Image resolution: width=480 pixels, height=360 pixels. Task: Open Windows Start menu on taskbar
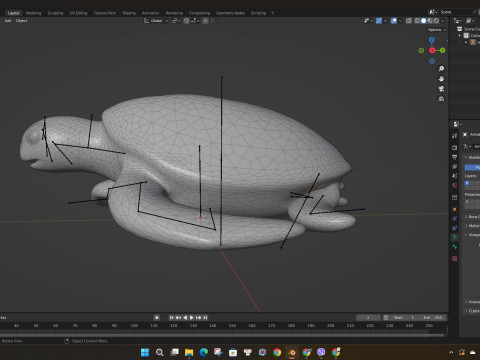(145, 352)
